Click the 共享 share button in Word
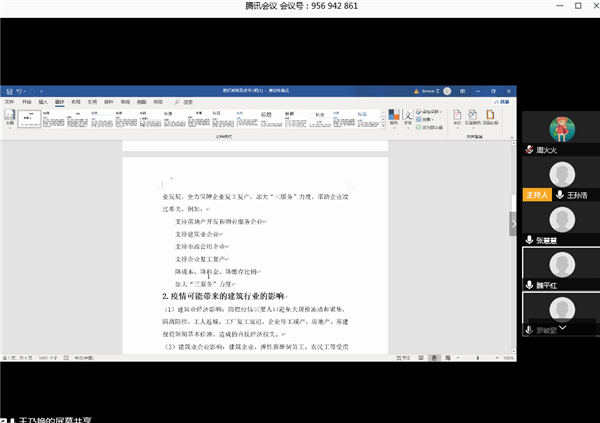The image size is (600, 423). pos(502,102)
